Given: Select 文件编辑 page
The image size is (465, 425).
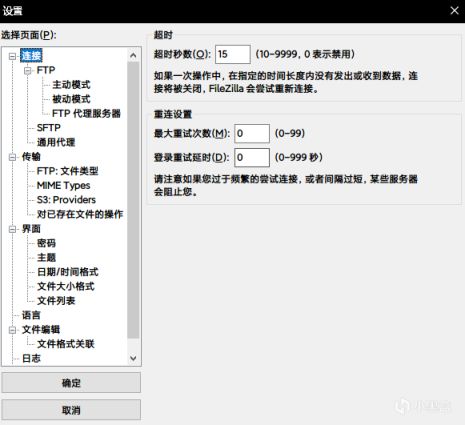Looking at the screenshot, I should pyautogui.click(x=41, y=330).
